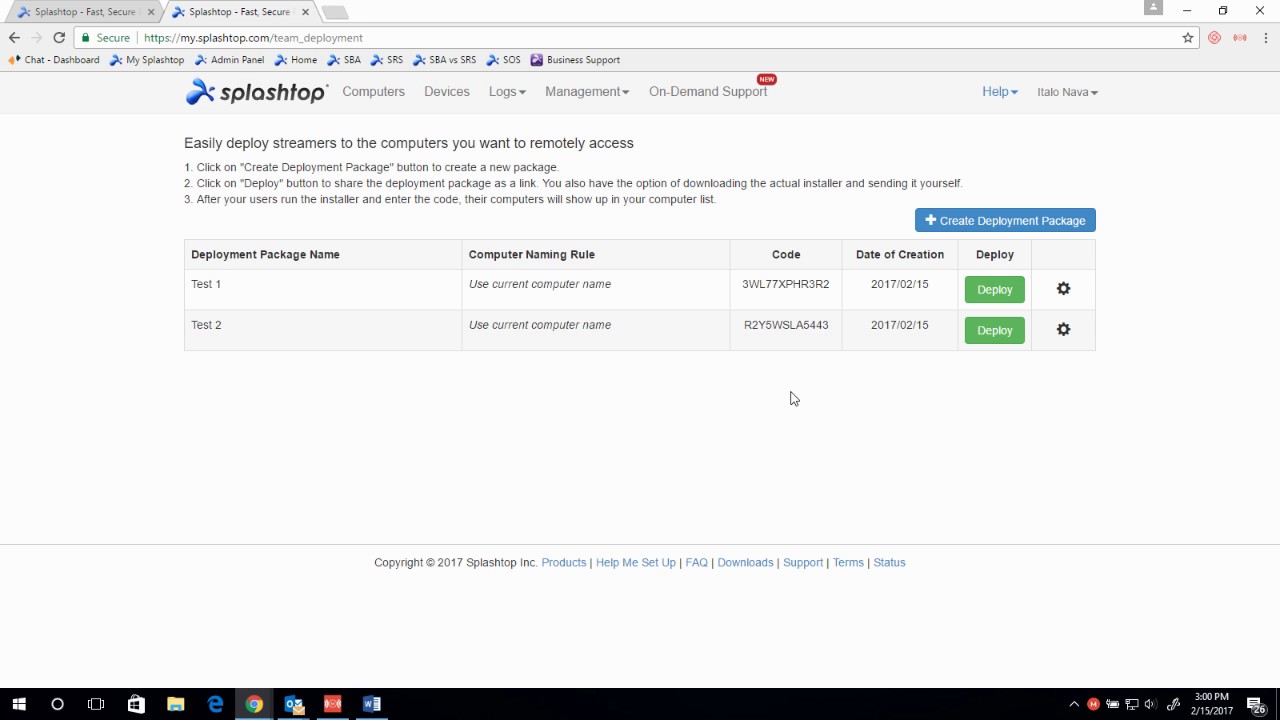
Task: Reload the current page
Action: 59,38
